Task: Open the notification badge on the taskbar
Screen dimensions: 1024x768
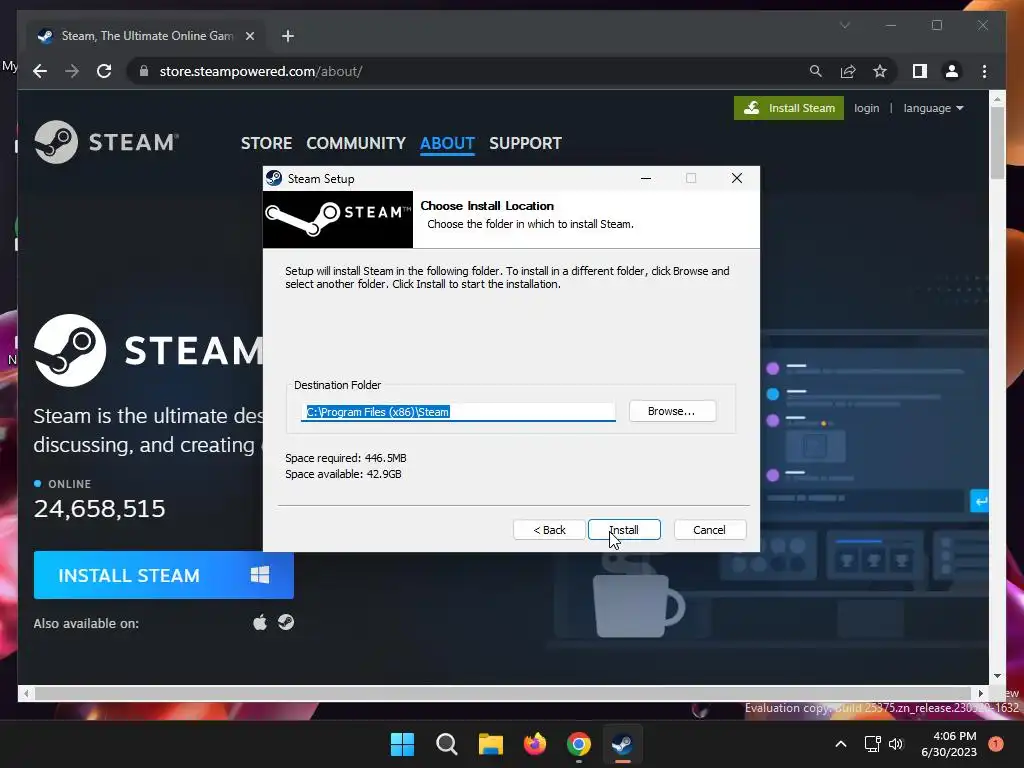Action: pyautogui.click(x=996, y=744)
